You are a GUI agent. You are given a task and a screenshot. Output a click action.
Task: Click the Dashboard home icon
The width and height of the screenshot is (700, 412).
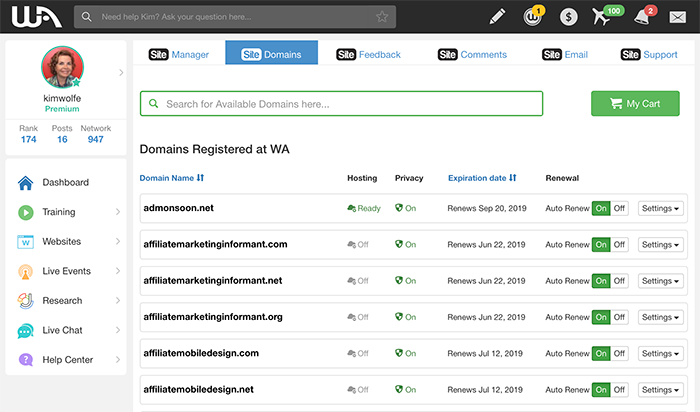coord(25,183)
